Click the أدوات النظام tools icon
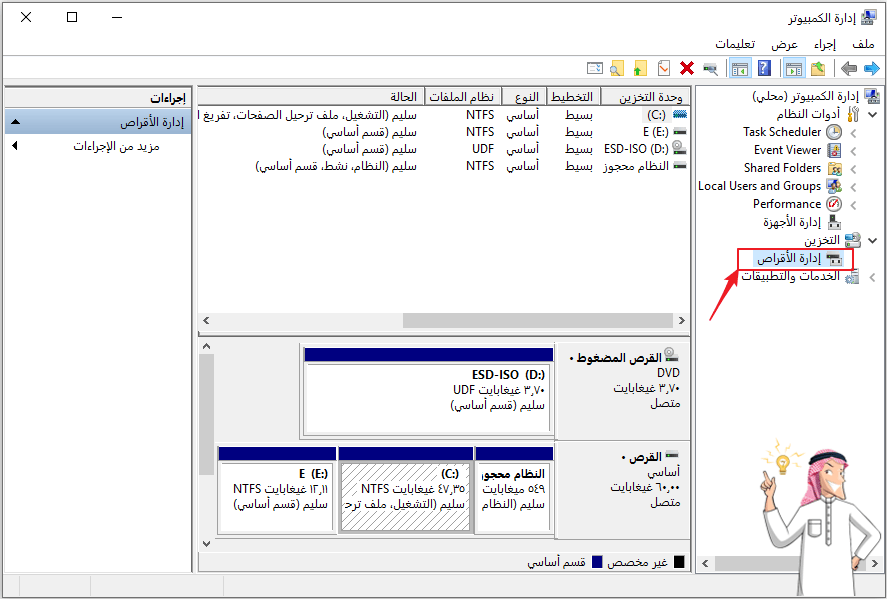 coord(852,114)
